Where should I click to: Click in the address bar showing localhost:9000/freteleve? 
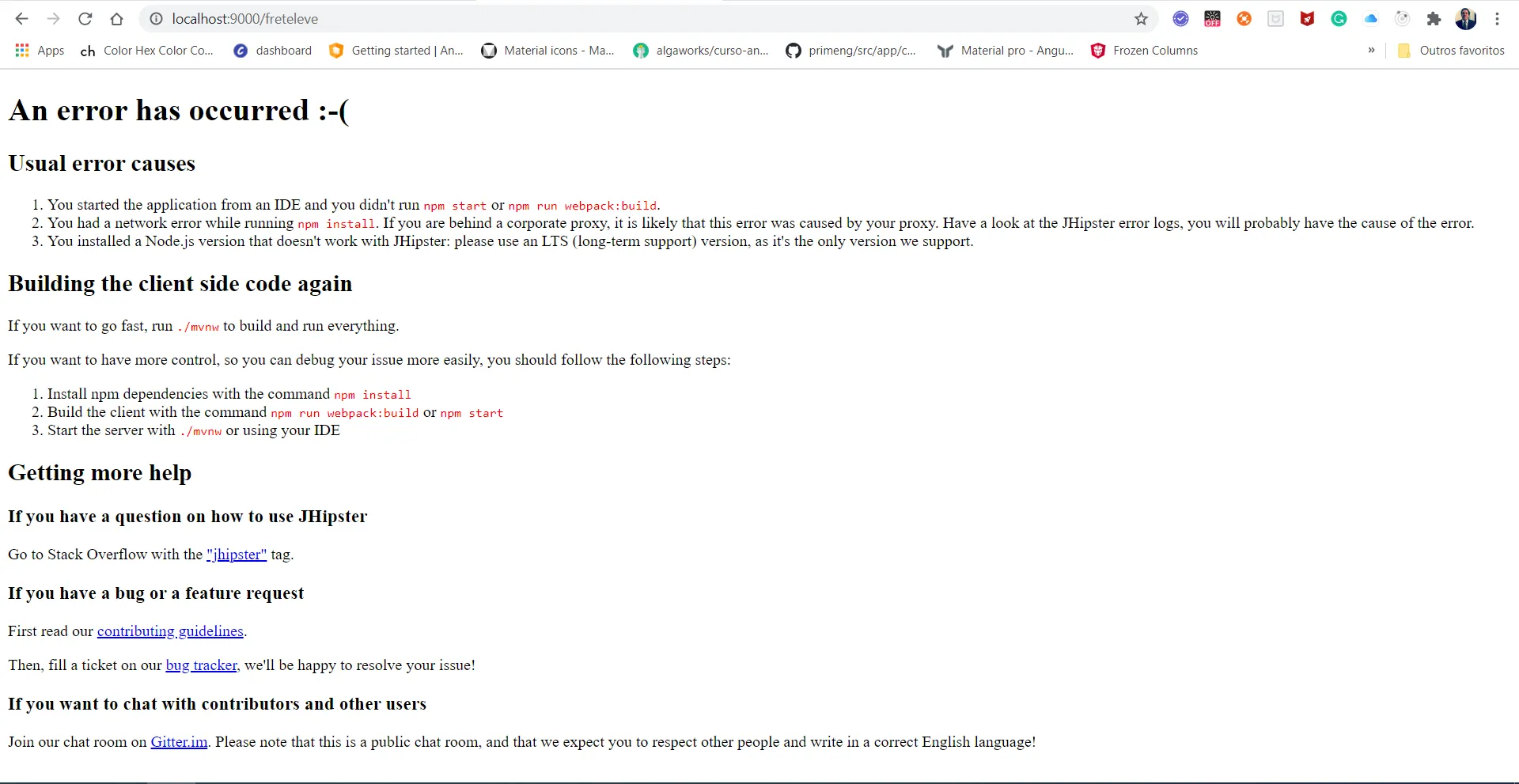649,19
